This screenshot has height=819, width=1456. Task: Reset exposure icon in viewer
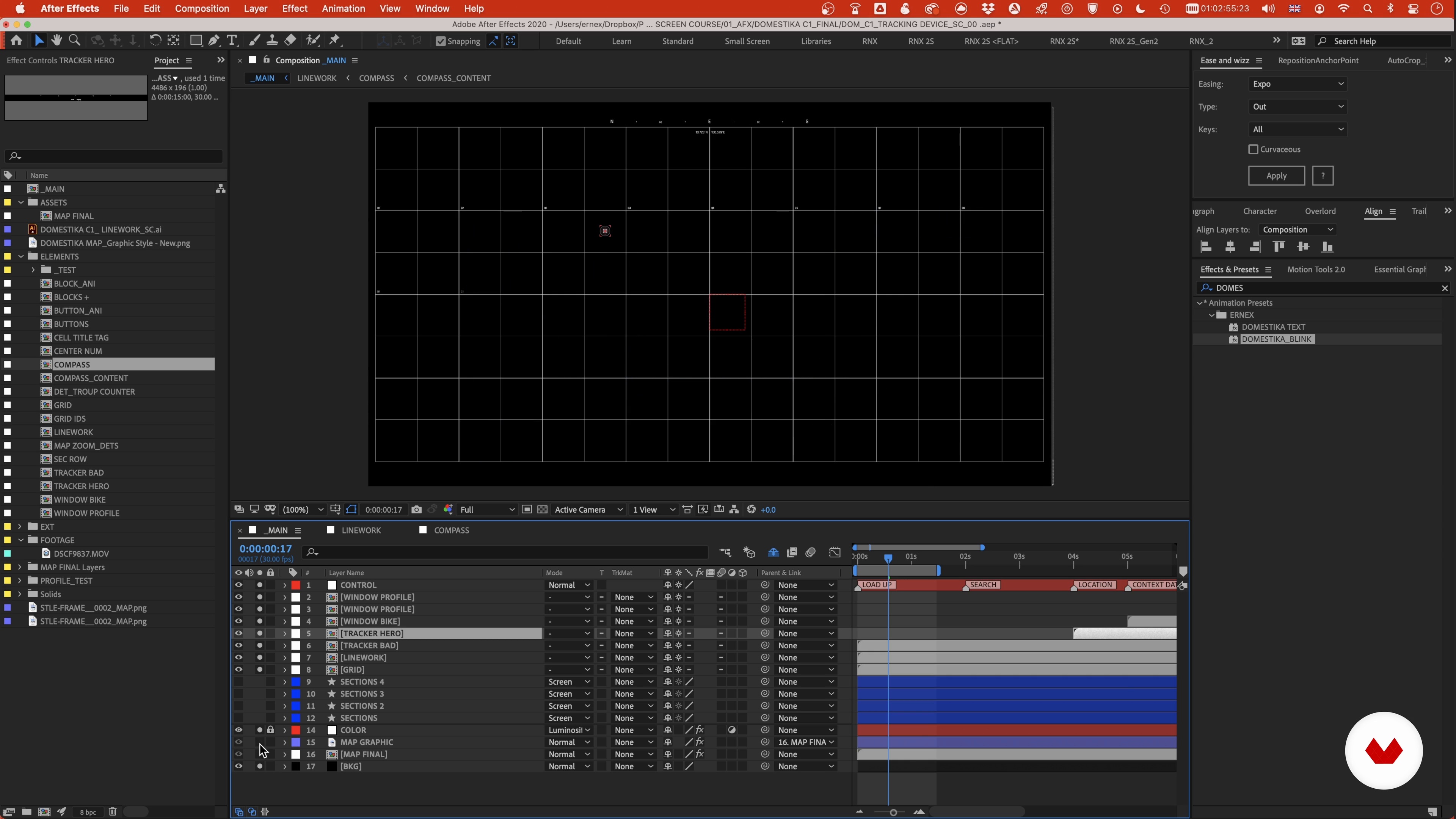(751, 510)
